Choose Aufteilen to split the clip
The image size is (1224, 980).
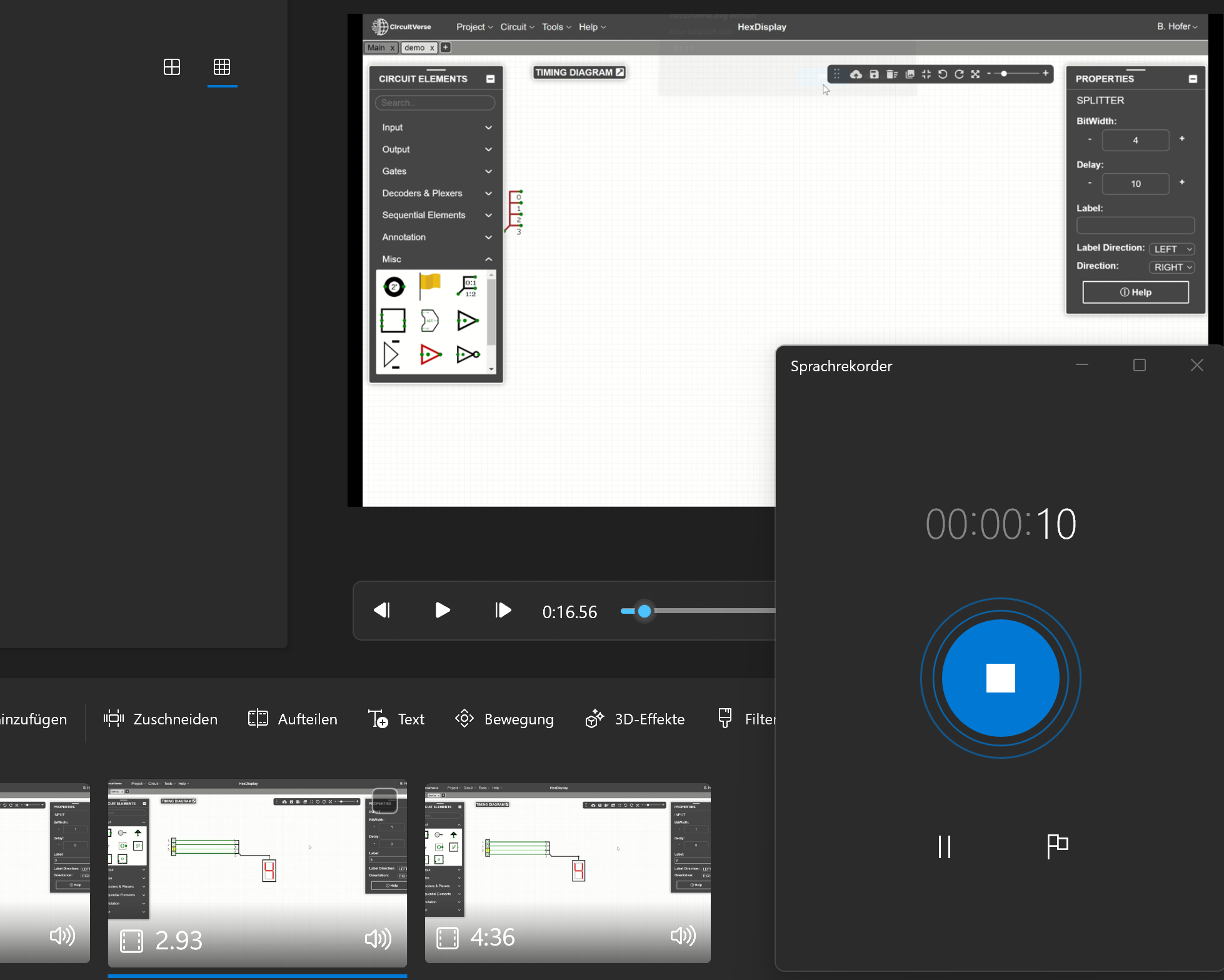(293, 719)
